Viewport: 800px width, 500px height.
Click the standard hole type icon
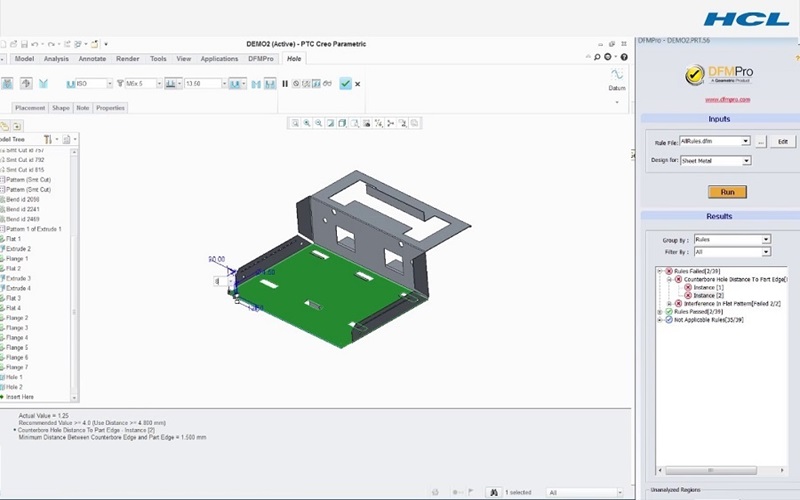click(x=26, y=83)
